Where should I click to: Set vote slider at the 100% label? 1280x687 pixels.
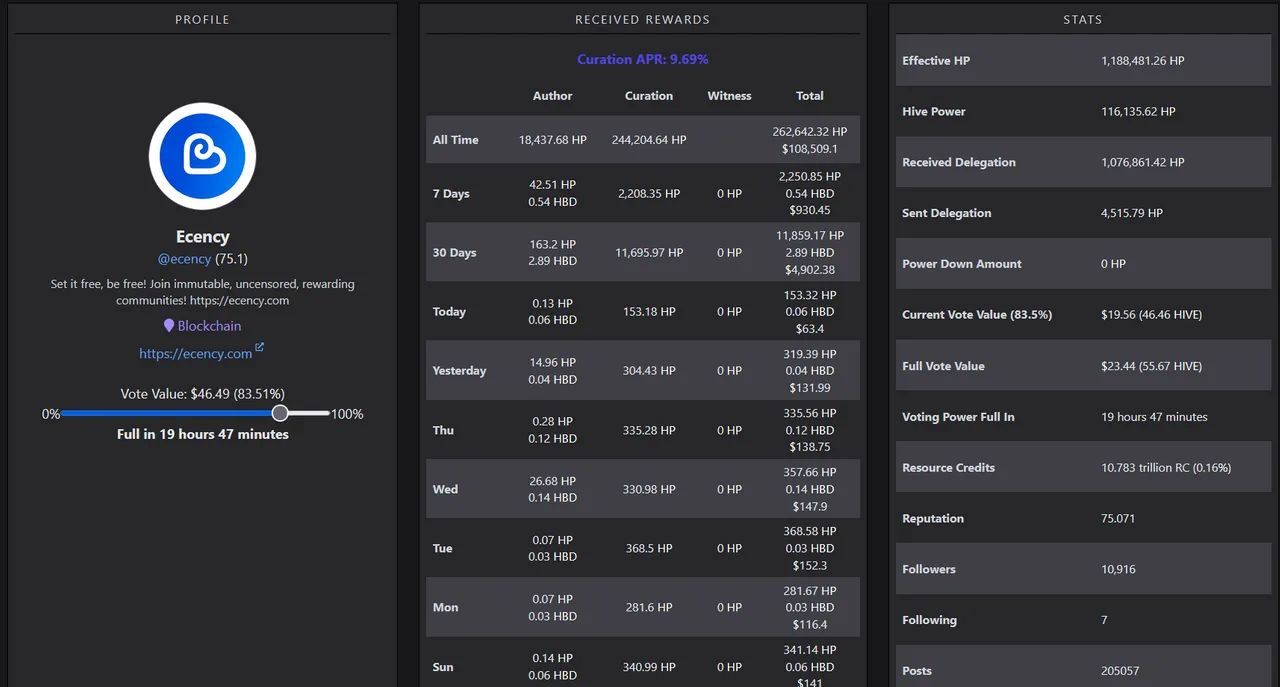[x=347, y=414]
